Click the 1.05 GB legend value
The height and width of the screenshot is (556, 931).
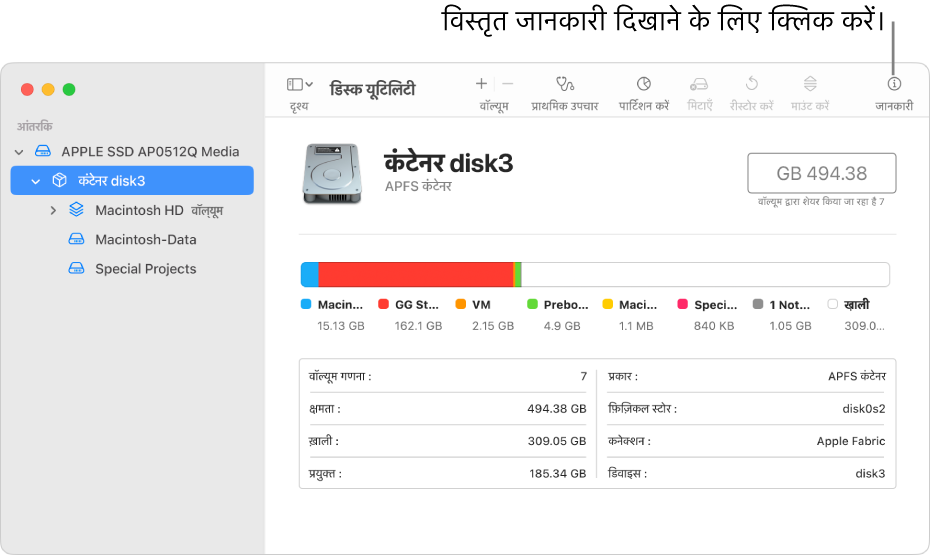(790, 326)
